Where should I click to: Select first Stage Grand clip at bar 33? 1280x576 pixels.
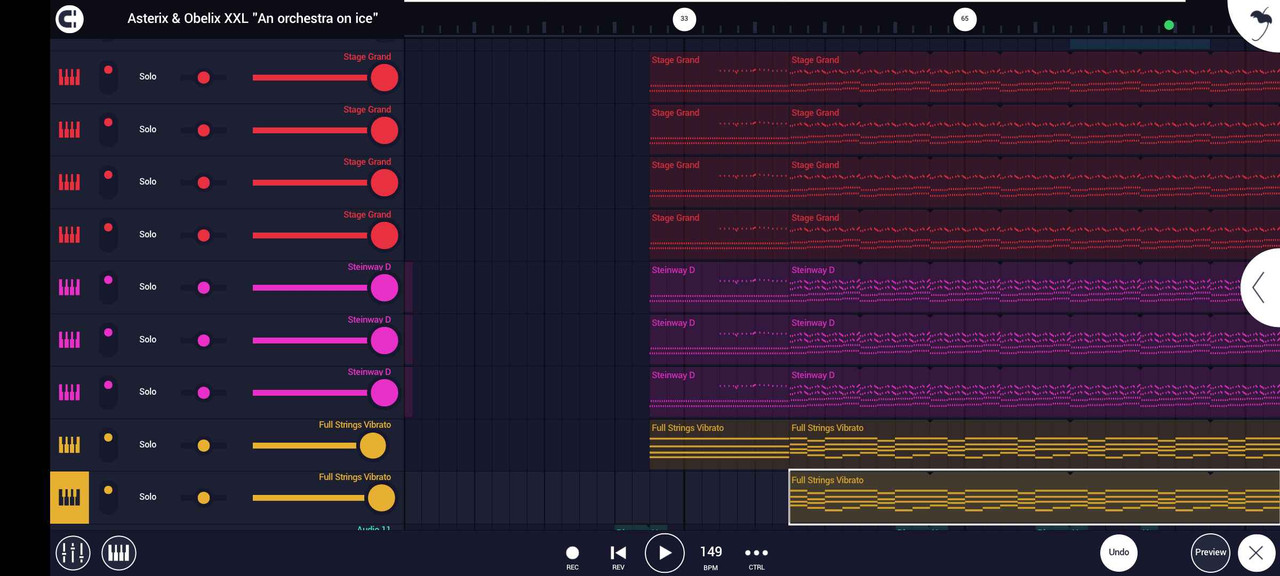click(719, 77)
